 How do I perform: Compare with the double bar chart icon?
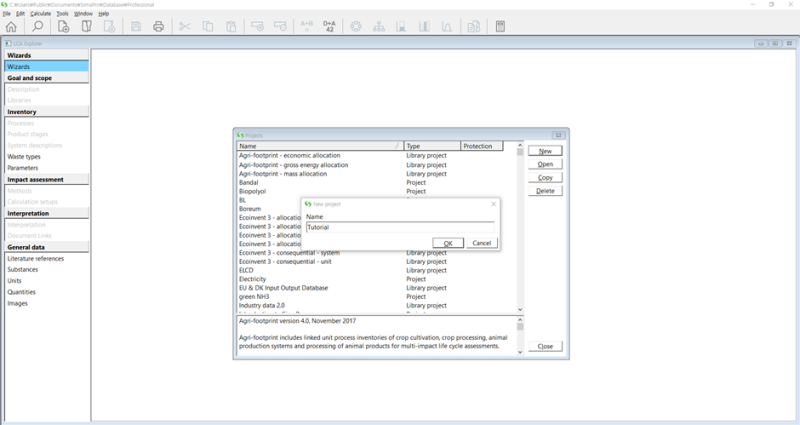pyautogui.click(x=424, y=27)
